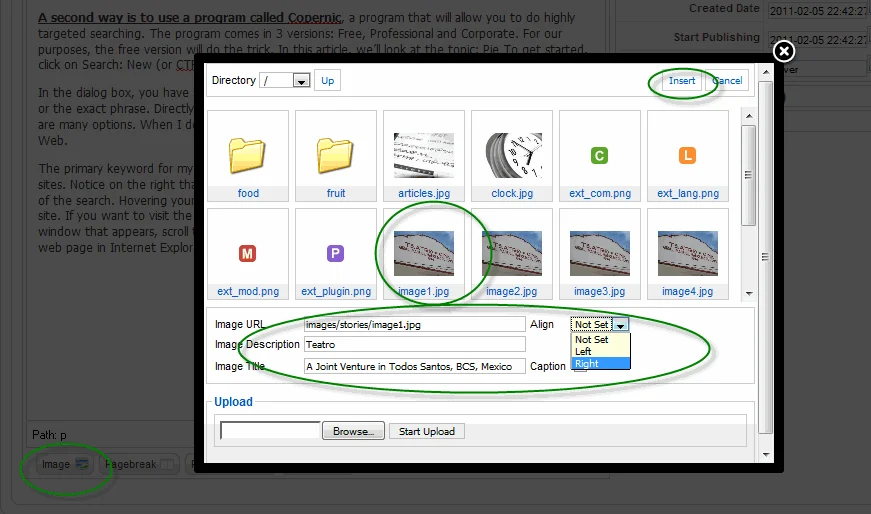Select the clock.jpg thumbnail

(514, 156)
